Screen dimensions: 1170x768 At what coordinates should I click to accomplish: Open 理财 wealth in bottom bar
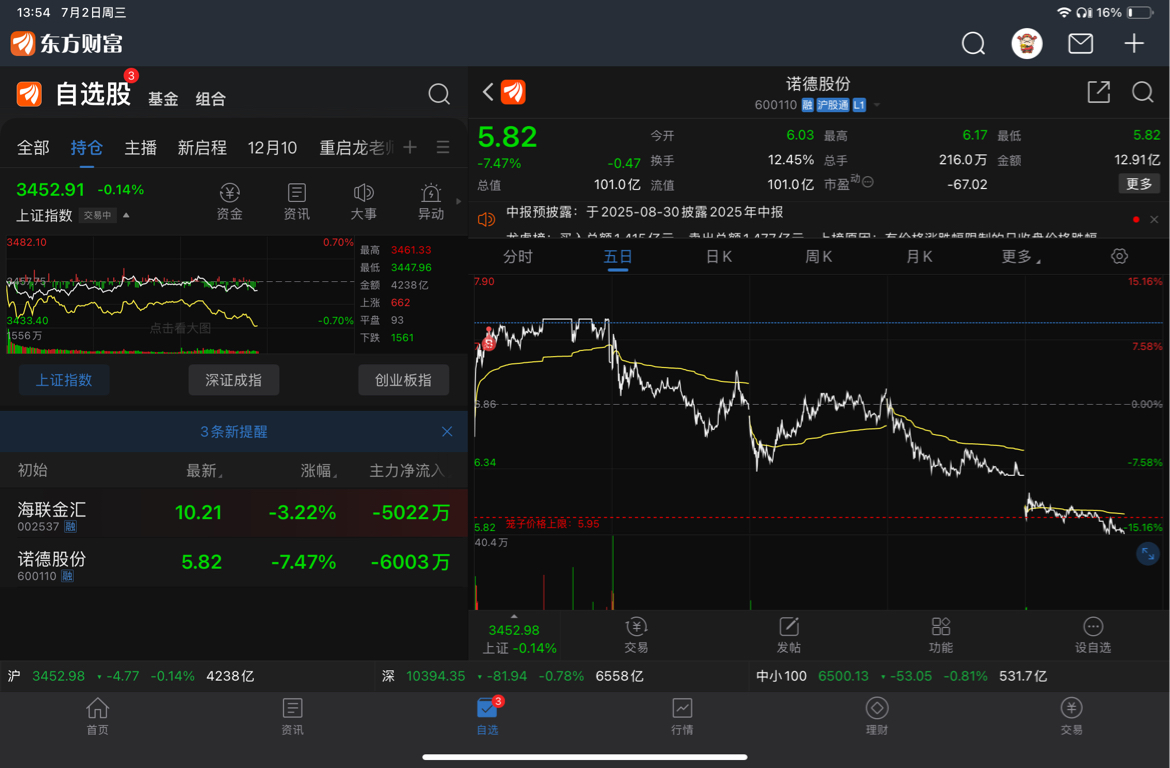[877, 717]
